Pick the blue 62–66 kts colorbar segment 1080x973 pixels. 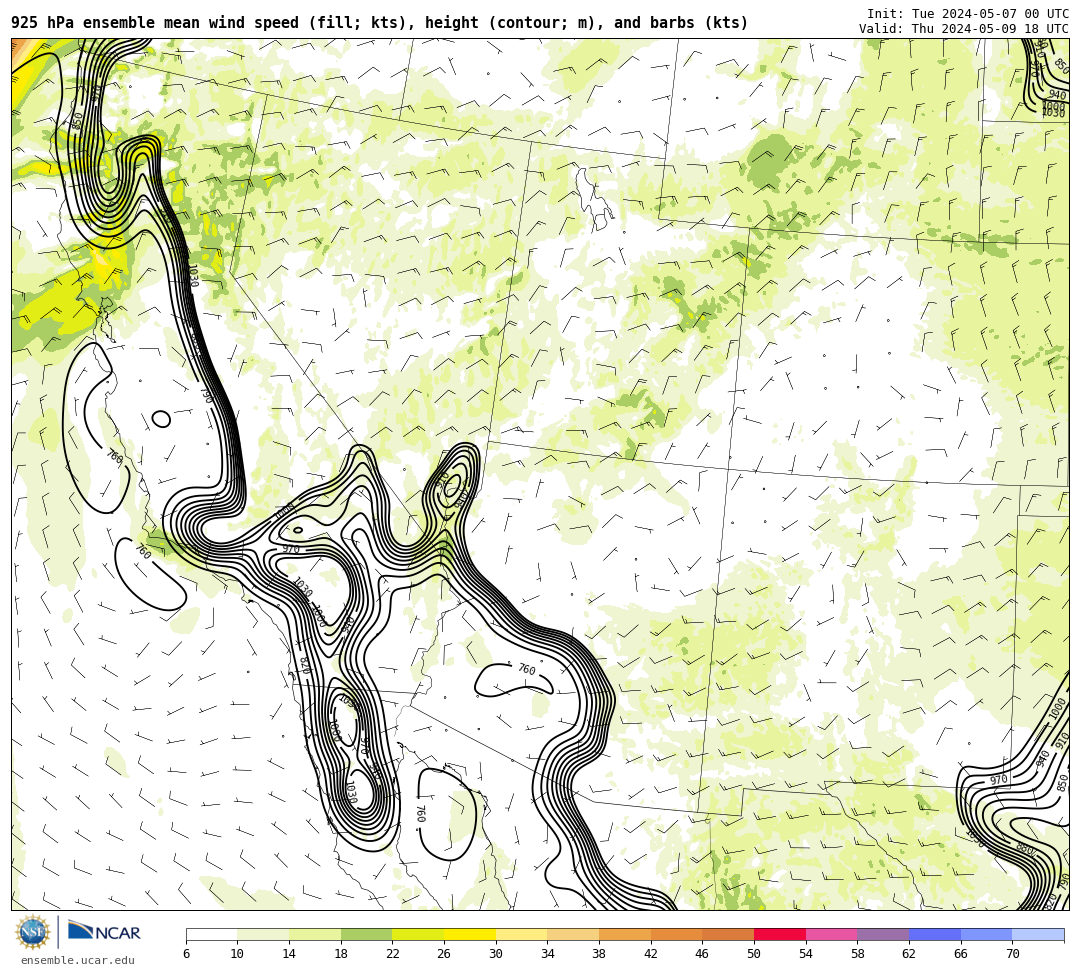point(935,934)
